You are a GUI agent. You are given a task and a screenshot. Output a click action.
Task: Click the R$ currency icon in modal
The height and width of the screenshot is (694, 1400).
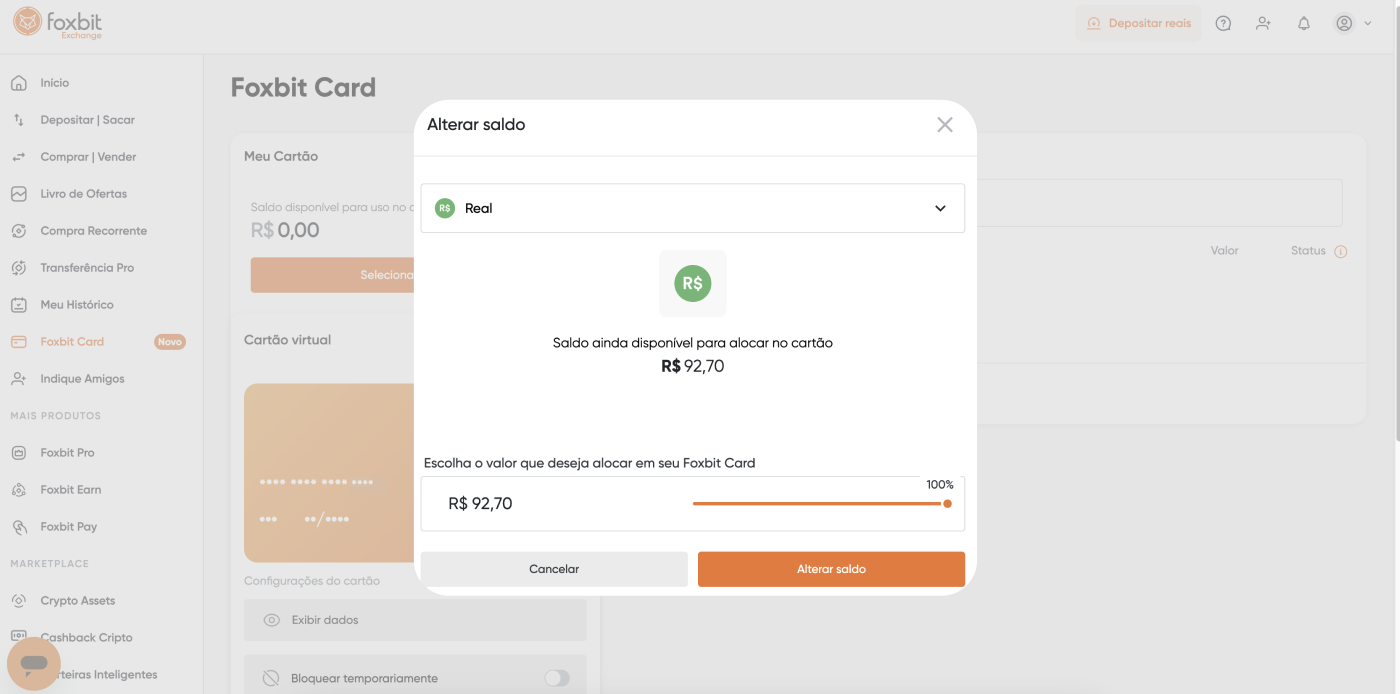point(692,283)
